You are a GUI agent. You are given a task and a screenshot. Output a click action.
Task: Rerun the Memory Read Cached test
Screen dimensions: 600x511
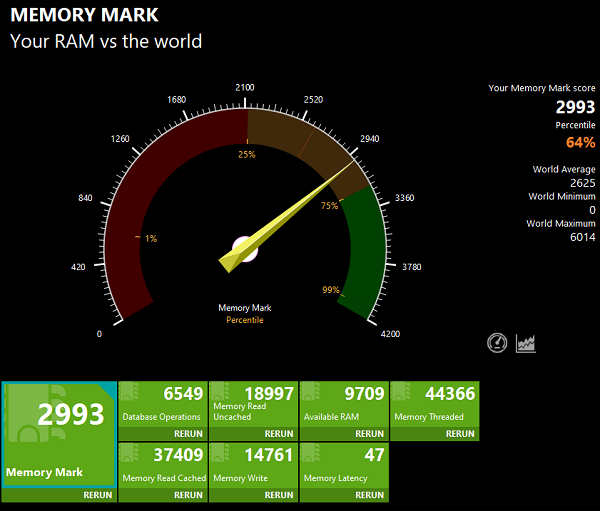(188, 495)
